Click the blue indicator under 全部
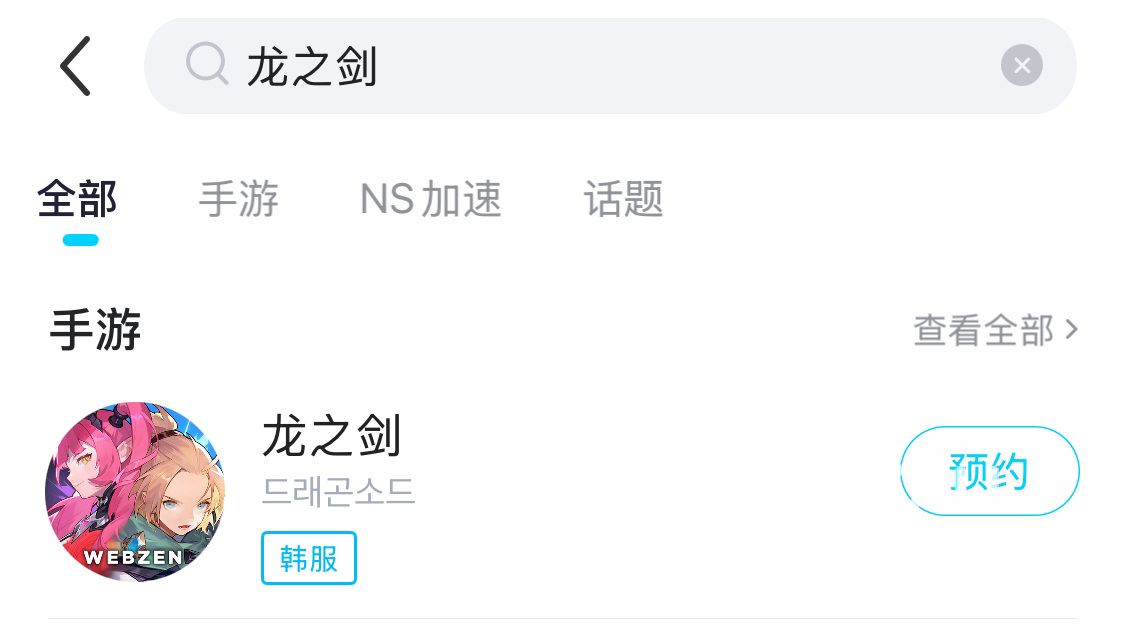Screen dimensions: 1125x636 [x=80, y=240]
